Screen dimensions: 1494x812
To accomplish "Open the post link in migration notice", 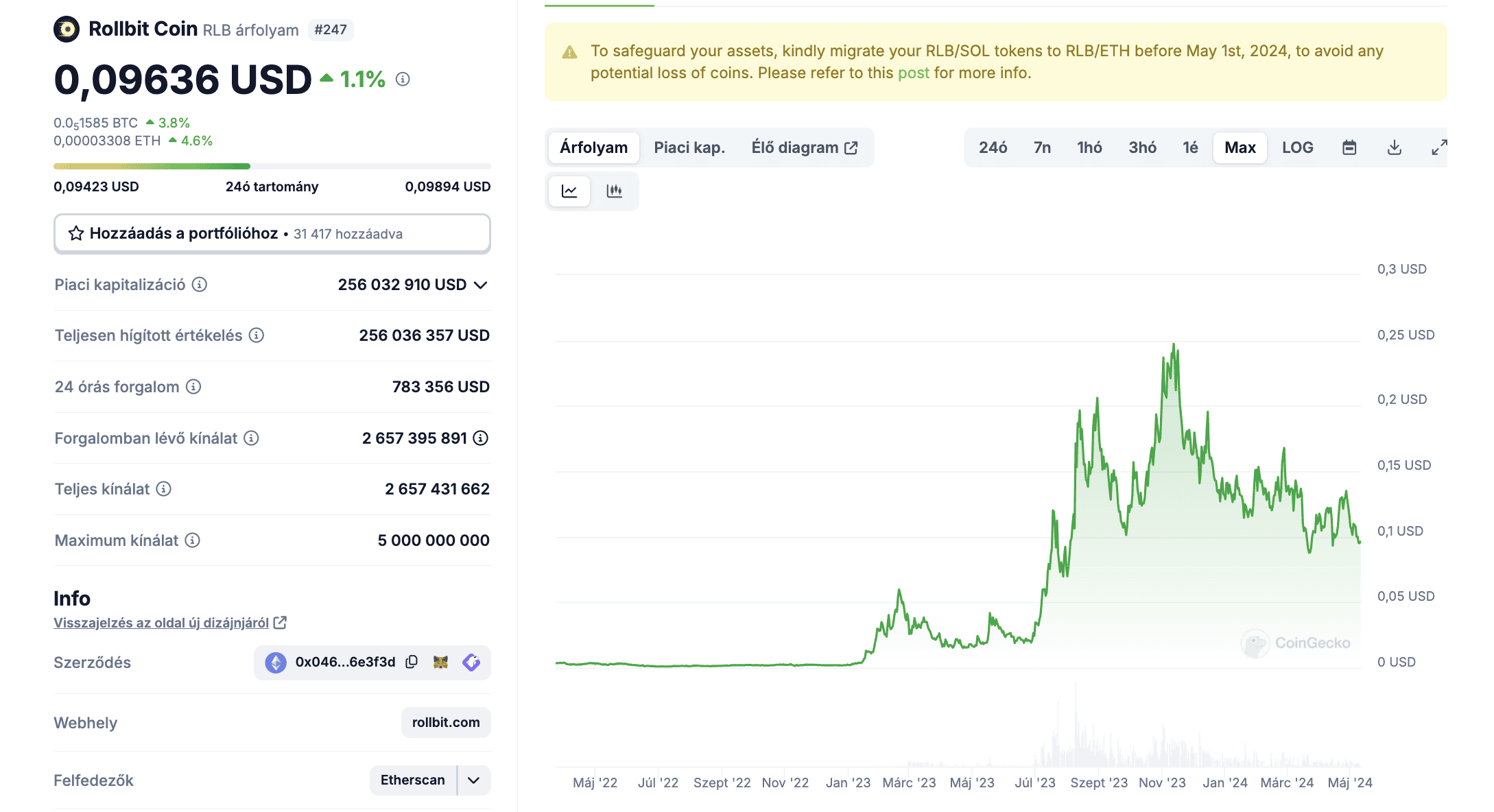I will tap(914, 73).
